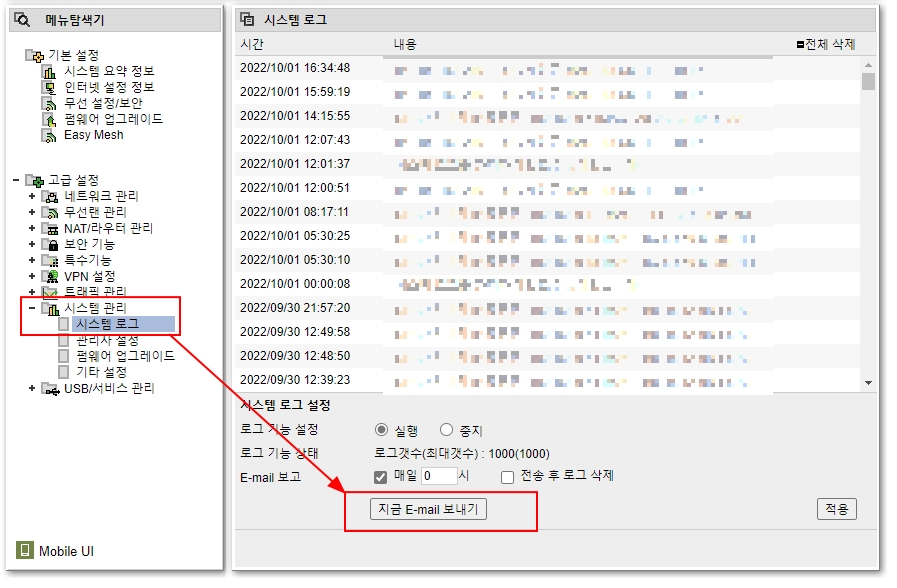Screen dimensions: 897x588
Task: Click 전체 삭제 to clear logs
Action: [x=826, y=44]
